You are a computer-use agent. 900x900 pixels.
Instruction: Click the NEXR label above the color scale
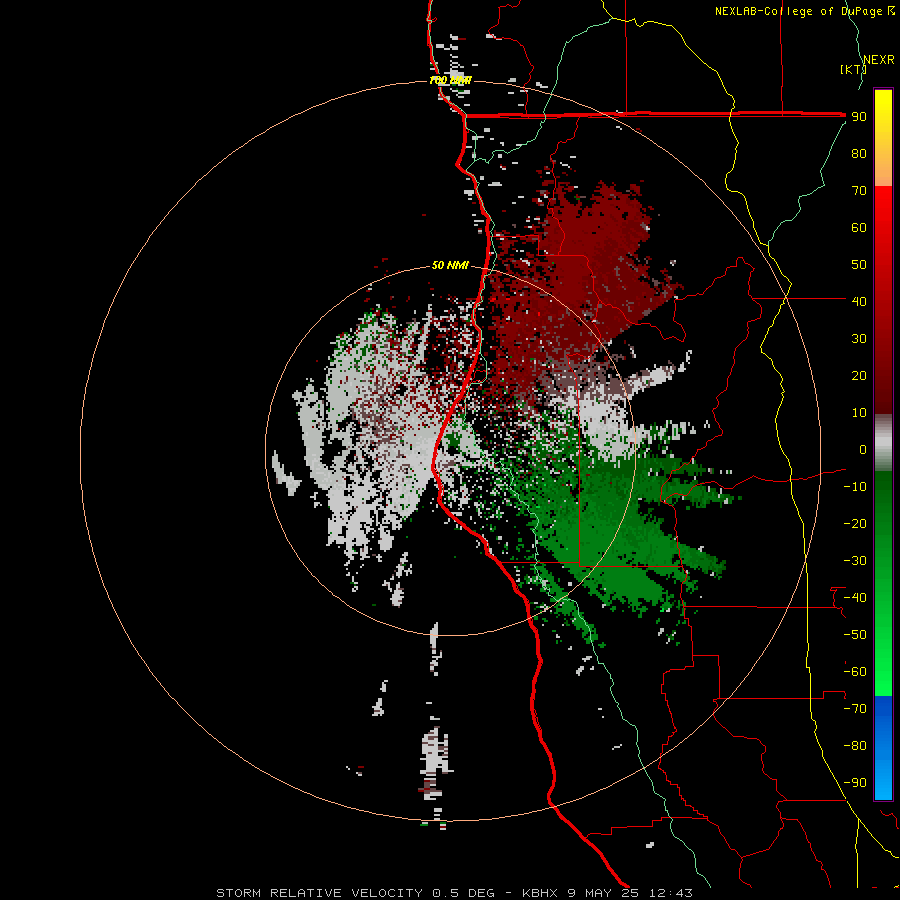pyautogui.click(x=879, y=60)
